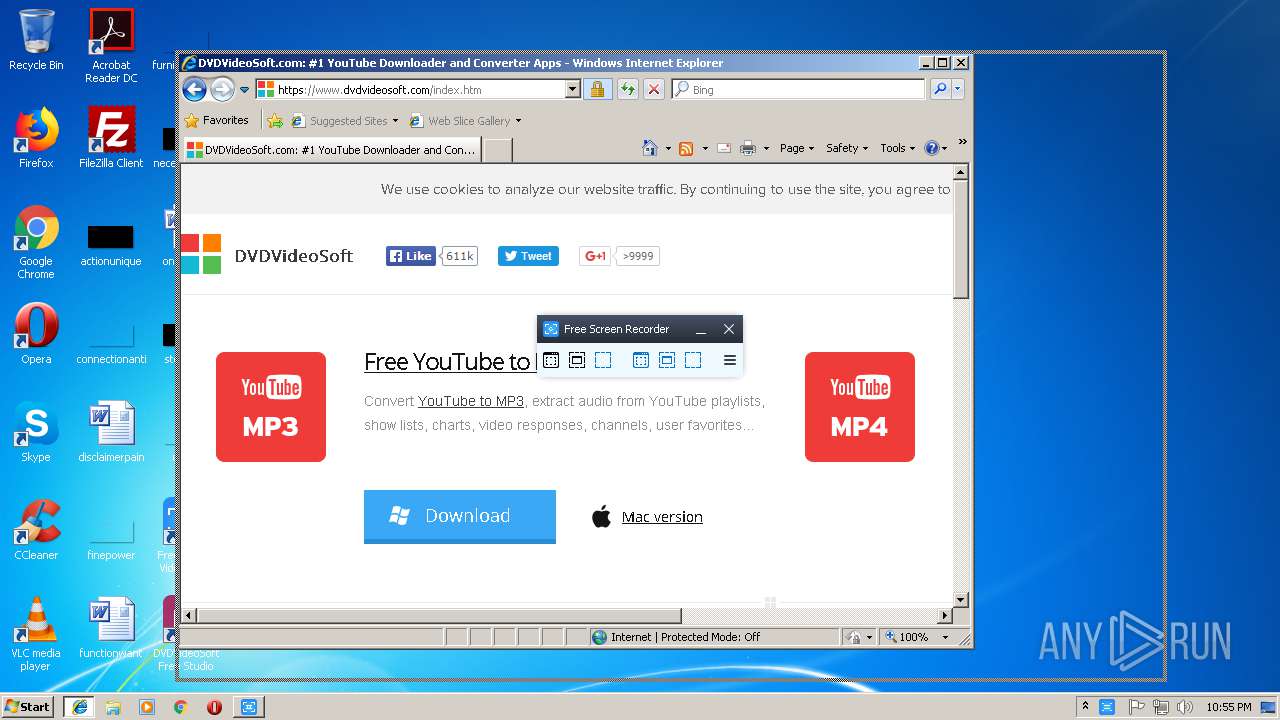Select the Recycle Bin desktop icon
Screen dimensions: 1280x720
tap(36, 40)
